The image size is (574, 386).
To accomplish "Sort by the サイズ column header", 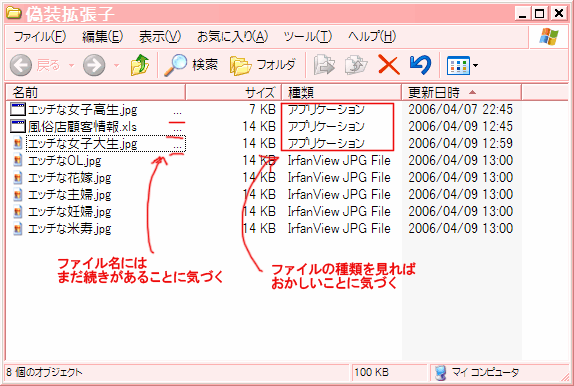I will coord(234,92).
